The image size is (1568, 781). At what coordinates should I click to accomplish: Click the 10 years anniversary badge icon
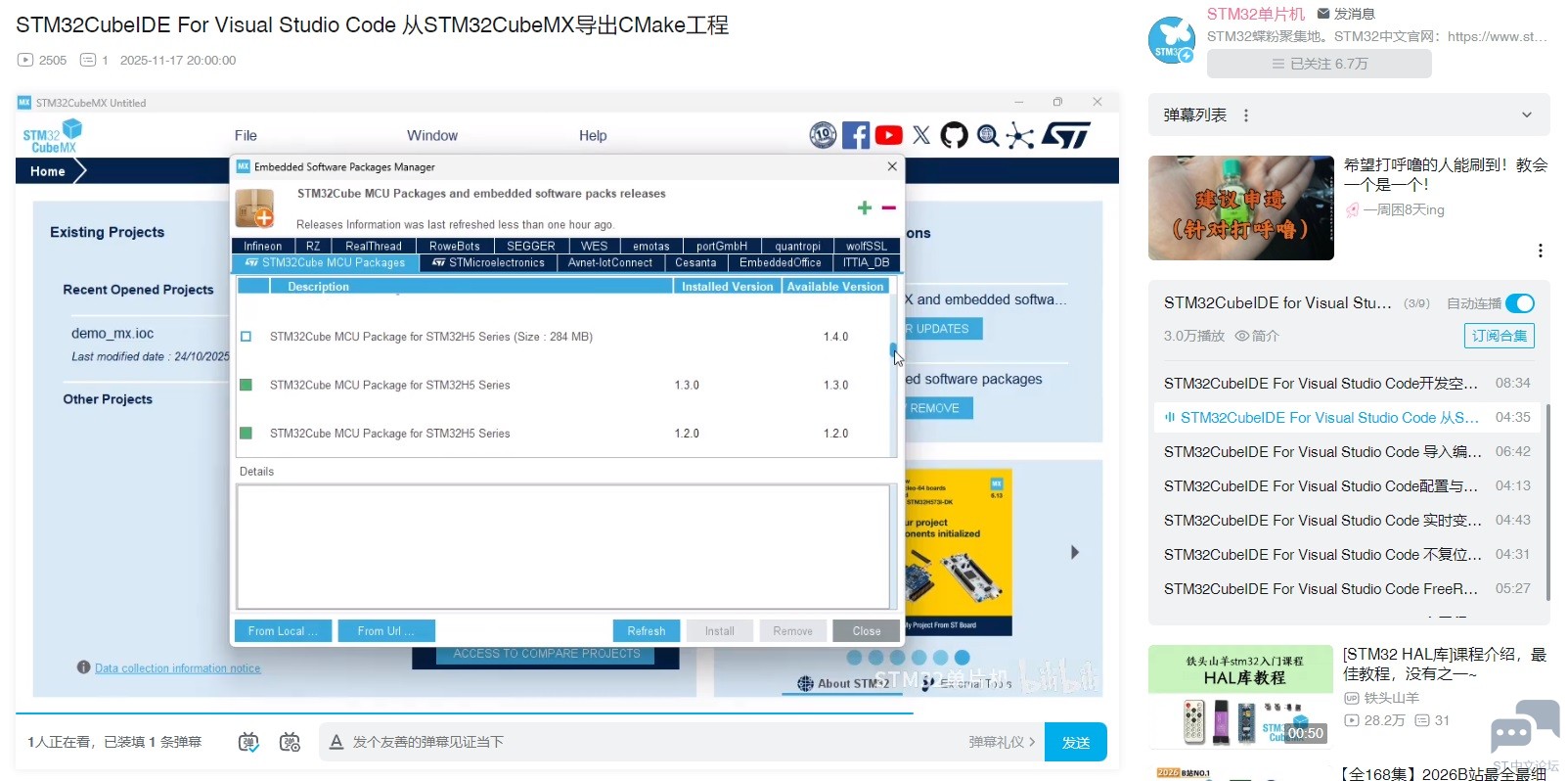(823, 135)
